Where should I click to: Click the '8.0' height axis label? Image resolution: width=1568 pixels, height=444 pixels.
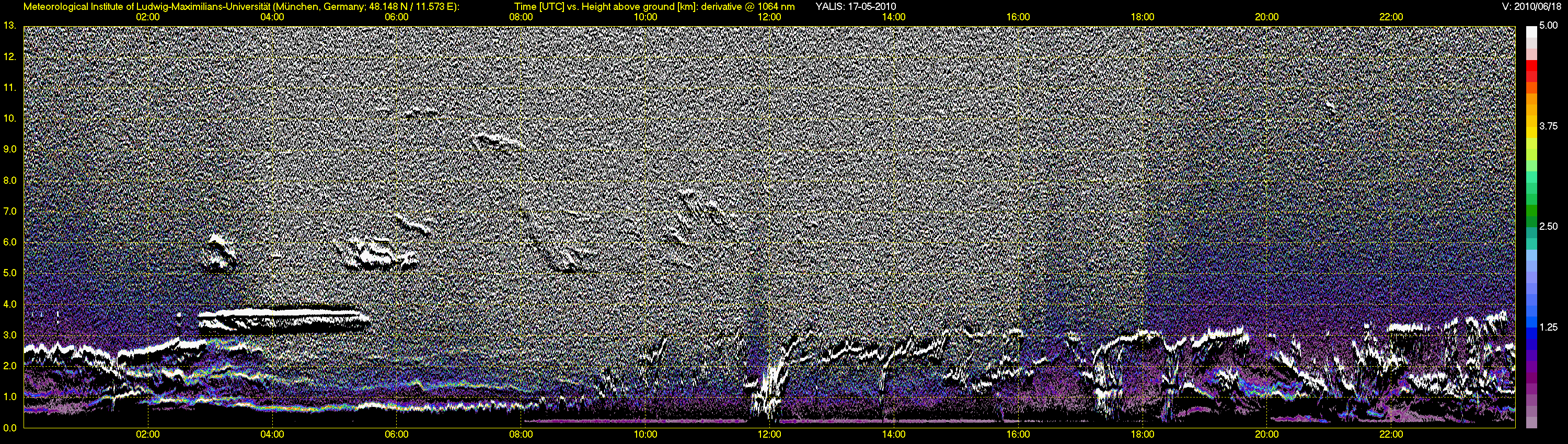coord(10,181)
